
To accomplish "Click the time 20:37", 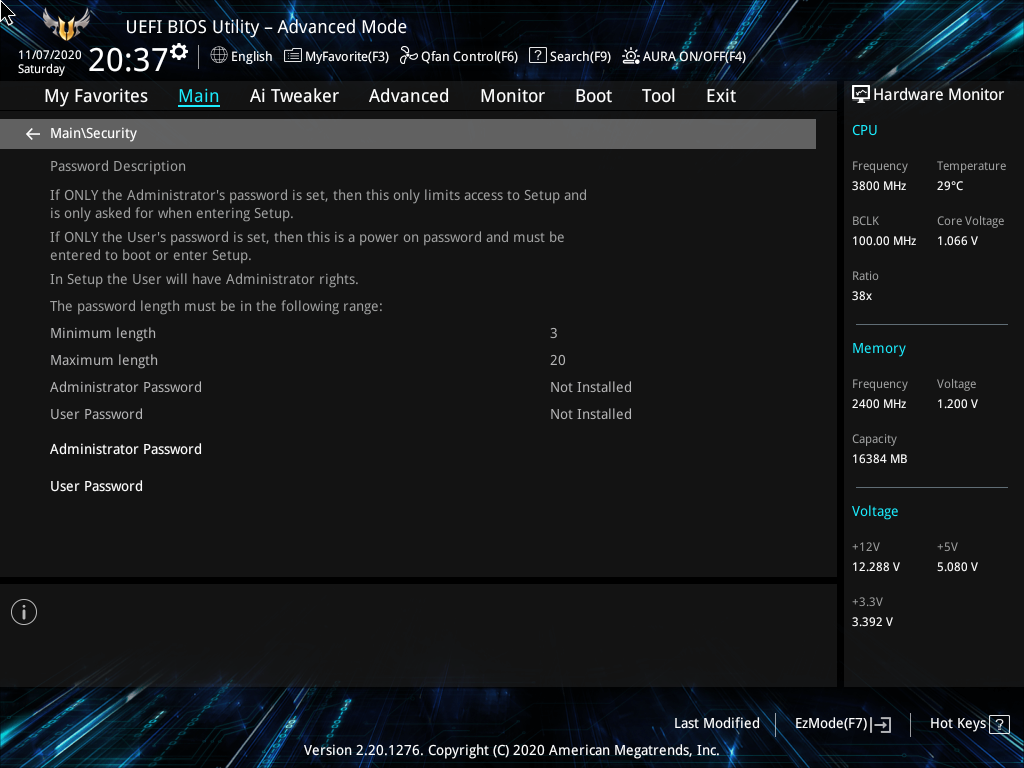I will pyautogui.click(x=128, y=59).
